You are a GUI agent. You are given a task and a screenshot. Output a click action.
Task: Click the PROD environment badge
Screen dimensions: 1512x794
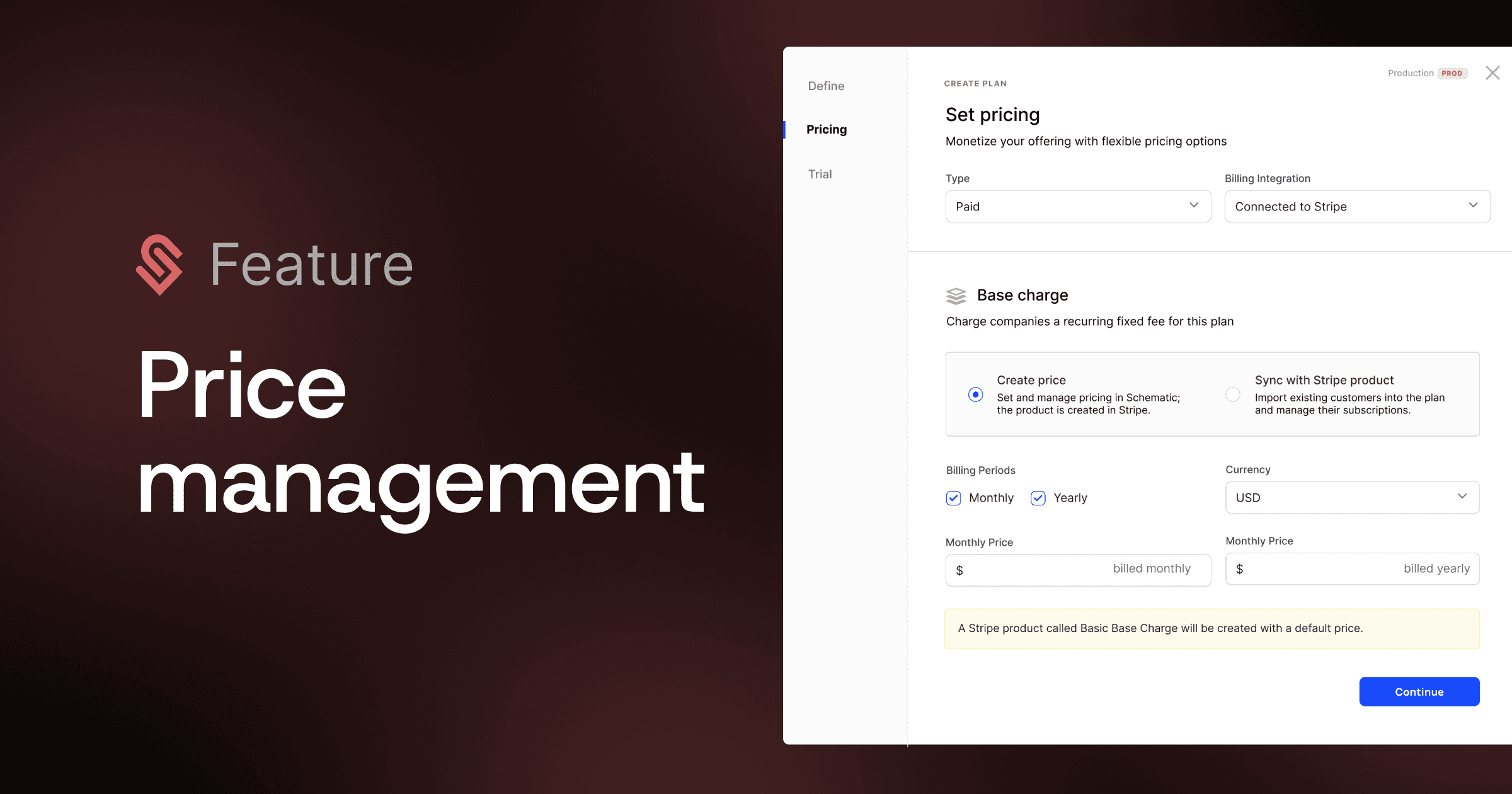(1452, 73)
